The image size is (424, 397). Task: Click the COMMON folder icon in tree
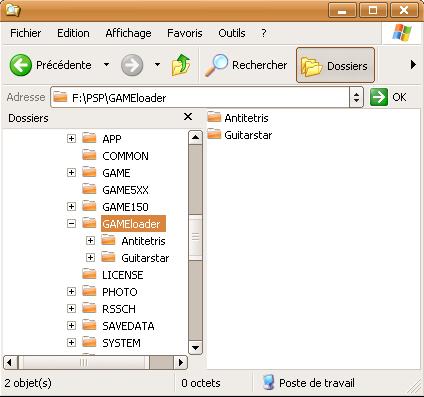[89, 155]
